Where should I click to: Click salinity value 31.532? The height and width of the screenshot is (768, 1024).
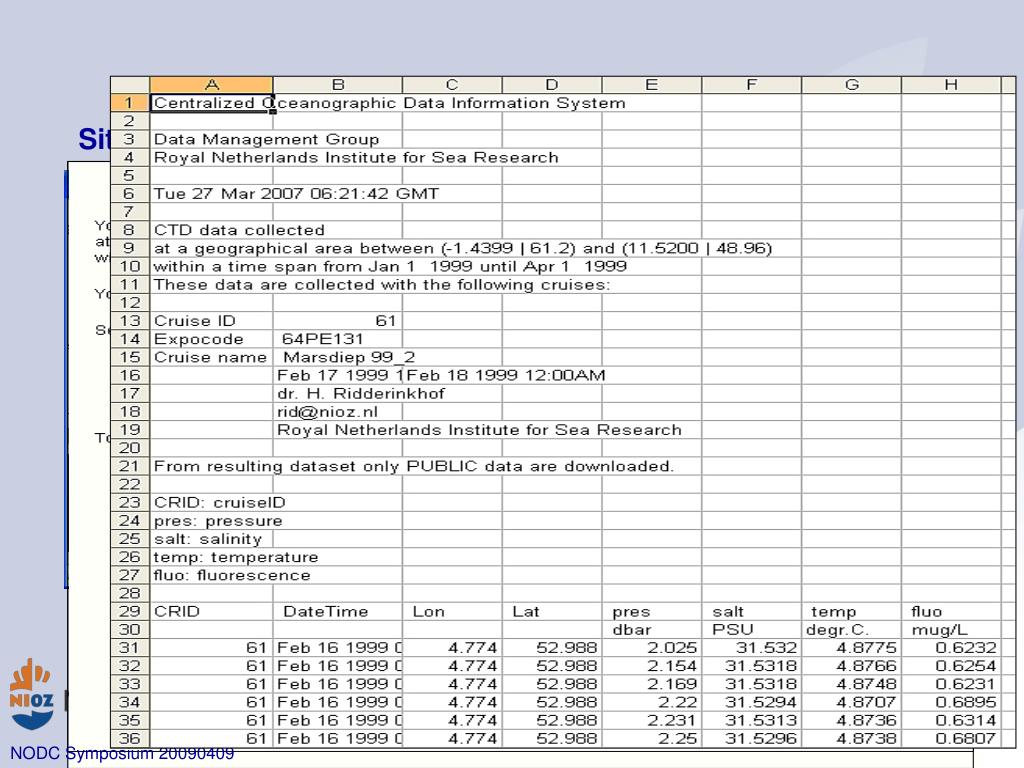tap(767, 648)
